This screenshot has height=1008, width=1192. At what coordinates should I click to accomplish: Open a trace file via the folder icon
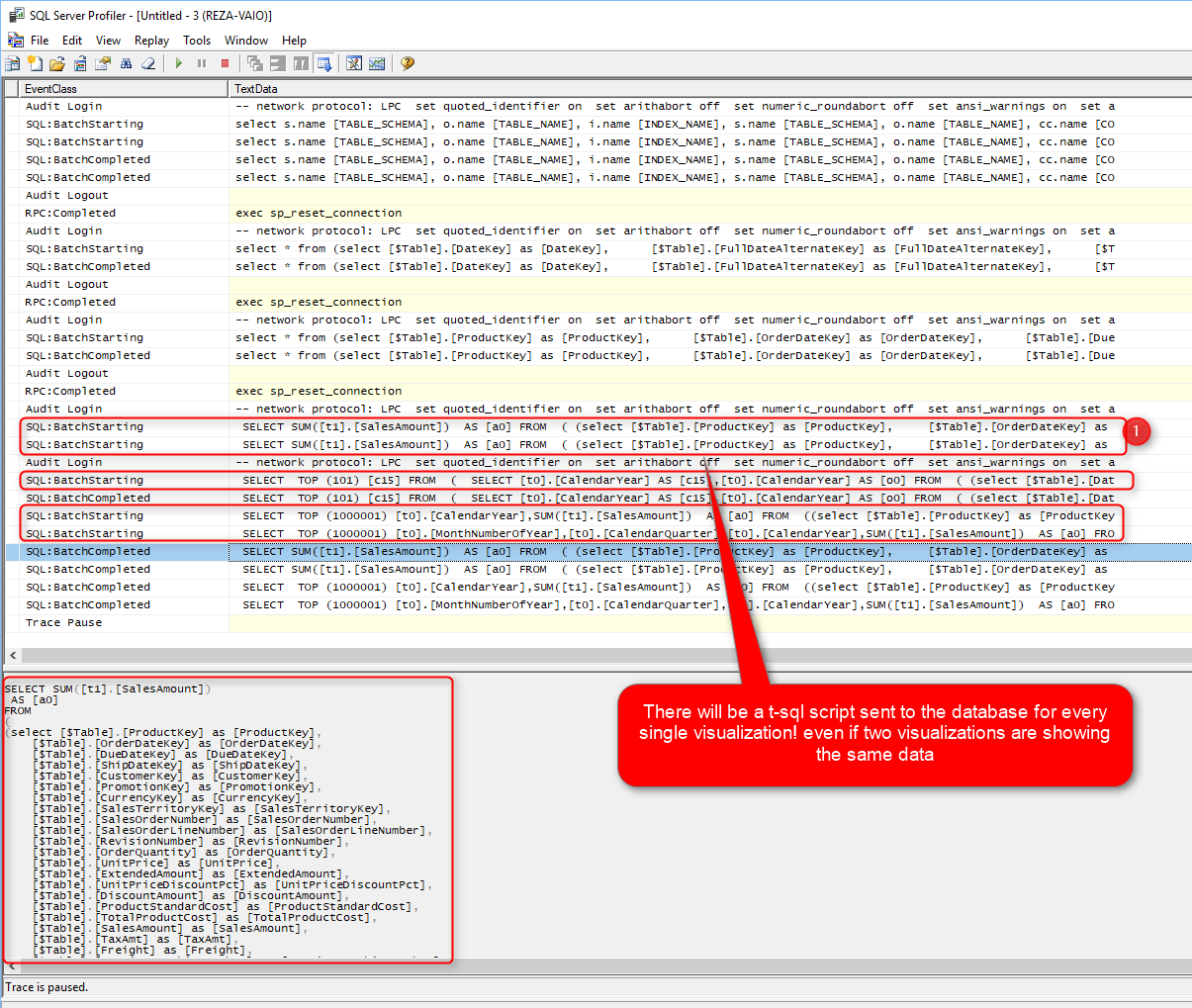point(57,63)
